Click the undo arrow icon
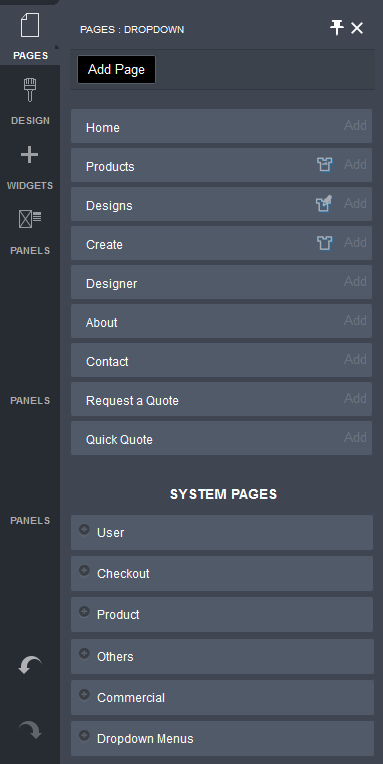 coord(30,666)
